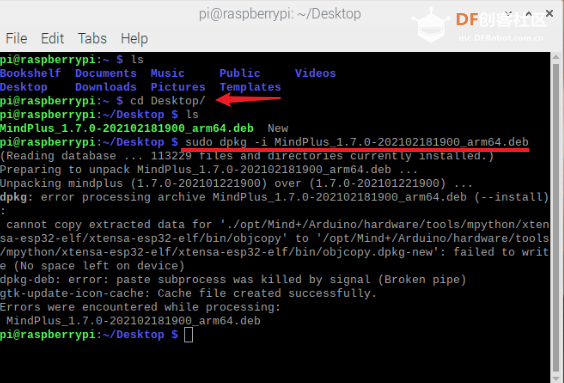564x383 pixels.
Task: Click the 'gtk-update-icon-cache' output line
Action: click(188, 293)
